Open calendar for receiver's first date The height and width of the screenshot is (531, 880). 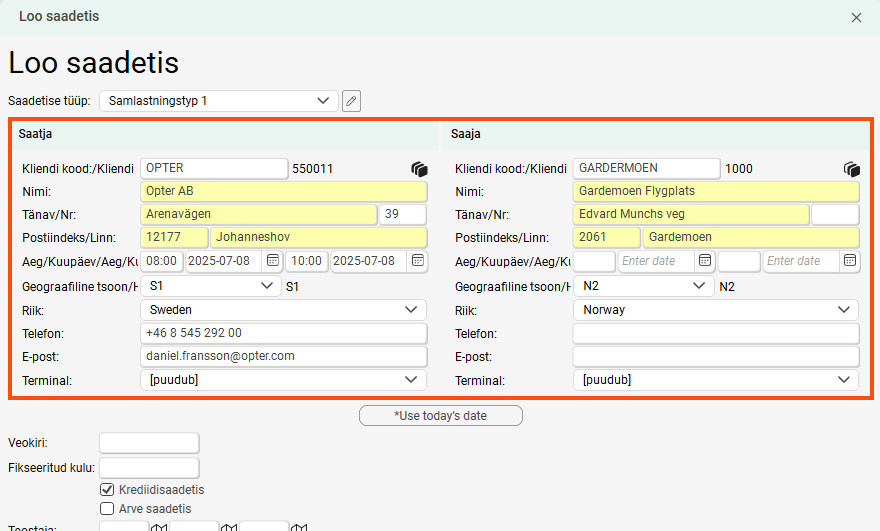coord(705,261)
